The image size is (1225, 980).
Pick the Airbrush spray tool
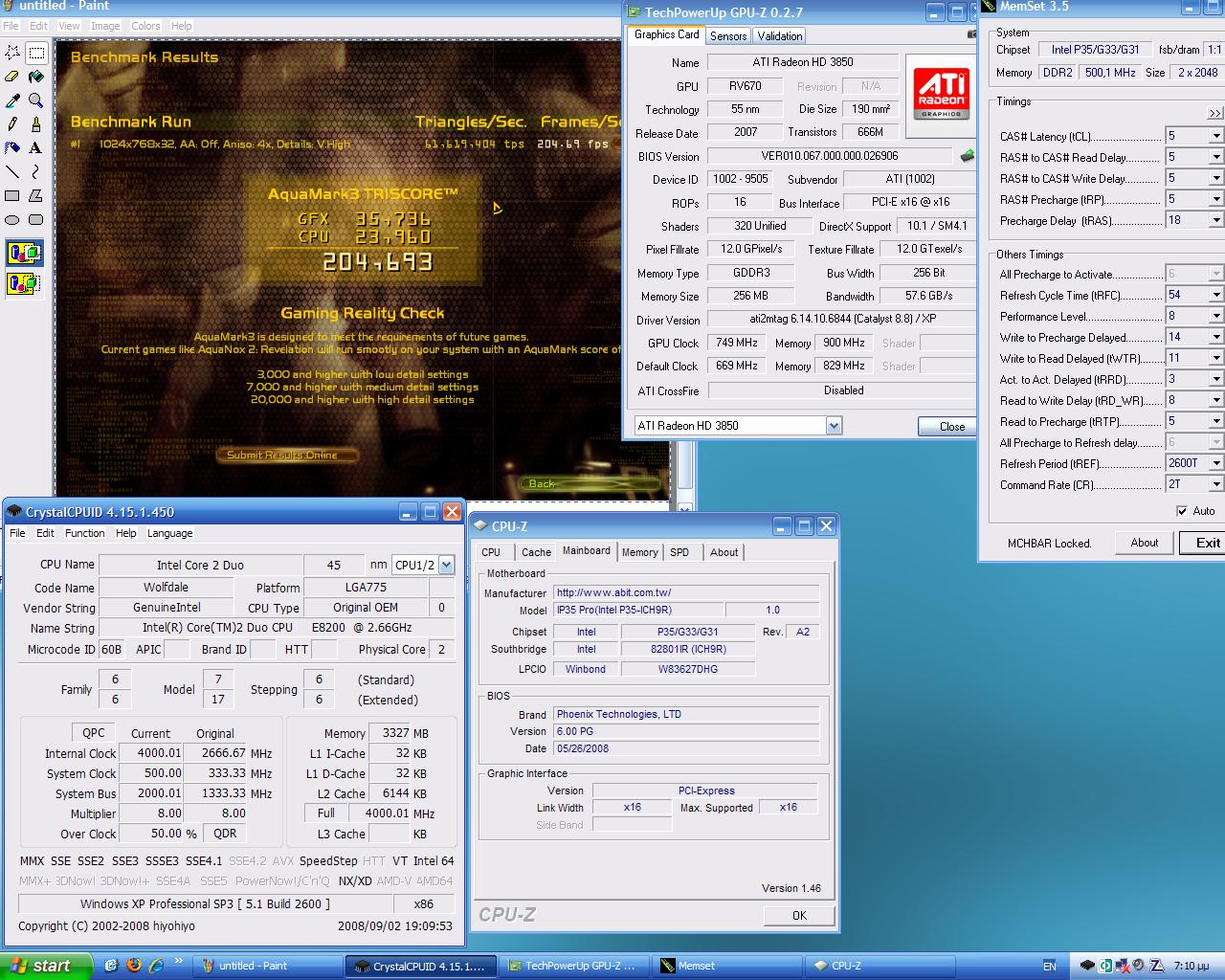pyautogui.click(x=12, y=148)
